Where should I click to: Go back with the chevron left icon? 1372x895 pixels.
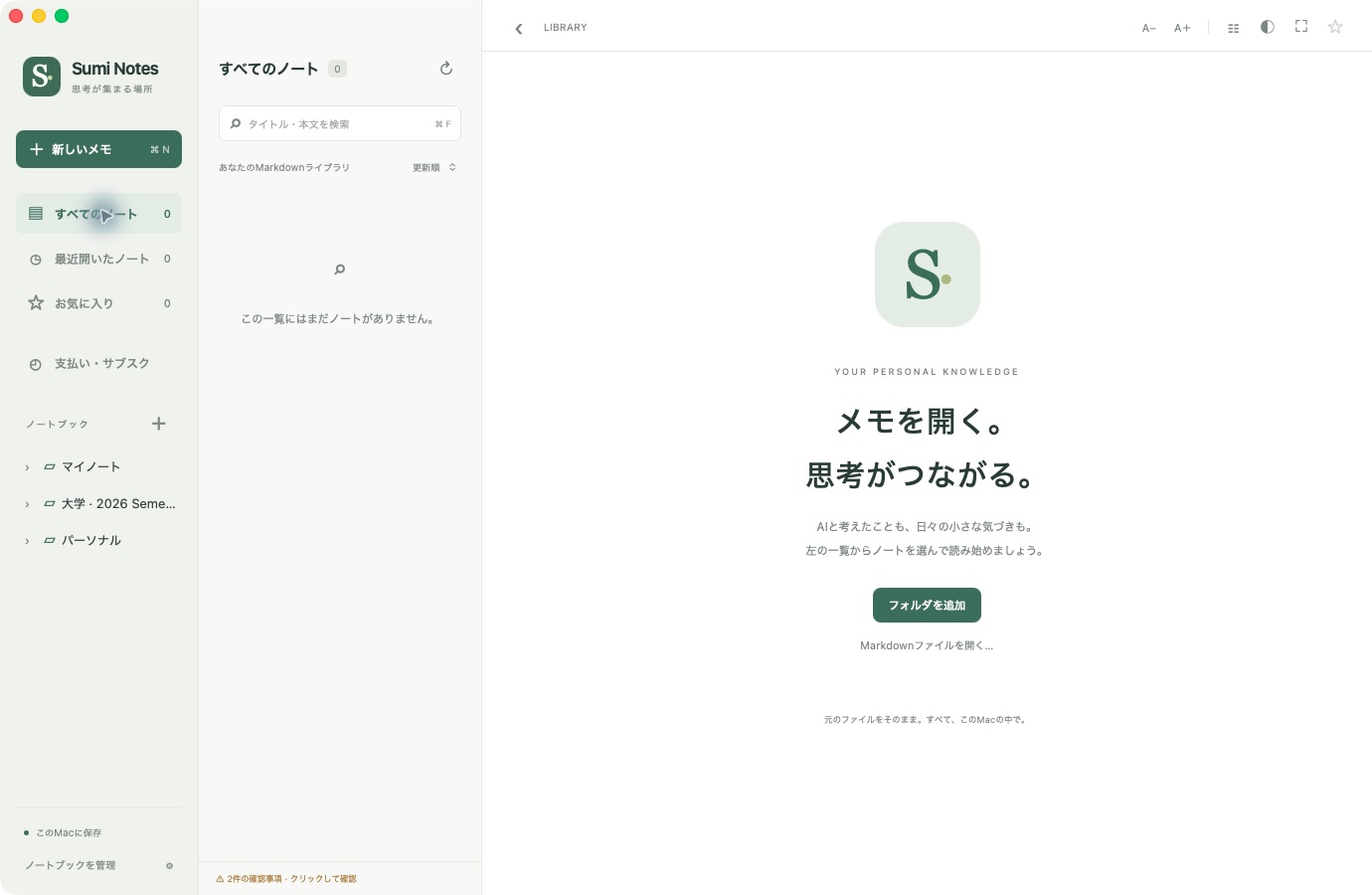519,28
